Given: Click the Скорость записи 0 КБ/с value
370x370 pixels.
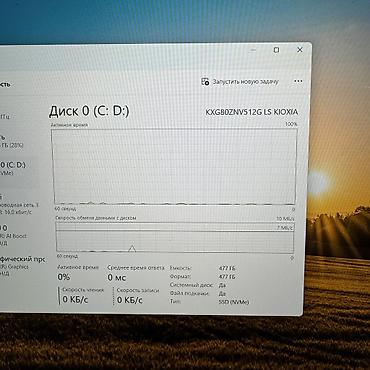Looking at the screenshot, I should (130, 300).
